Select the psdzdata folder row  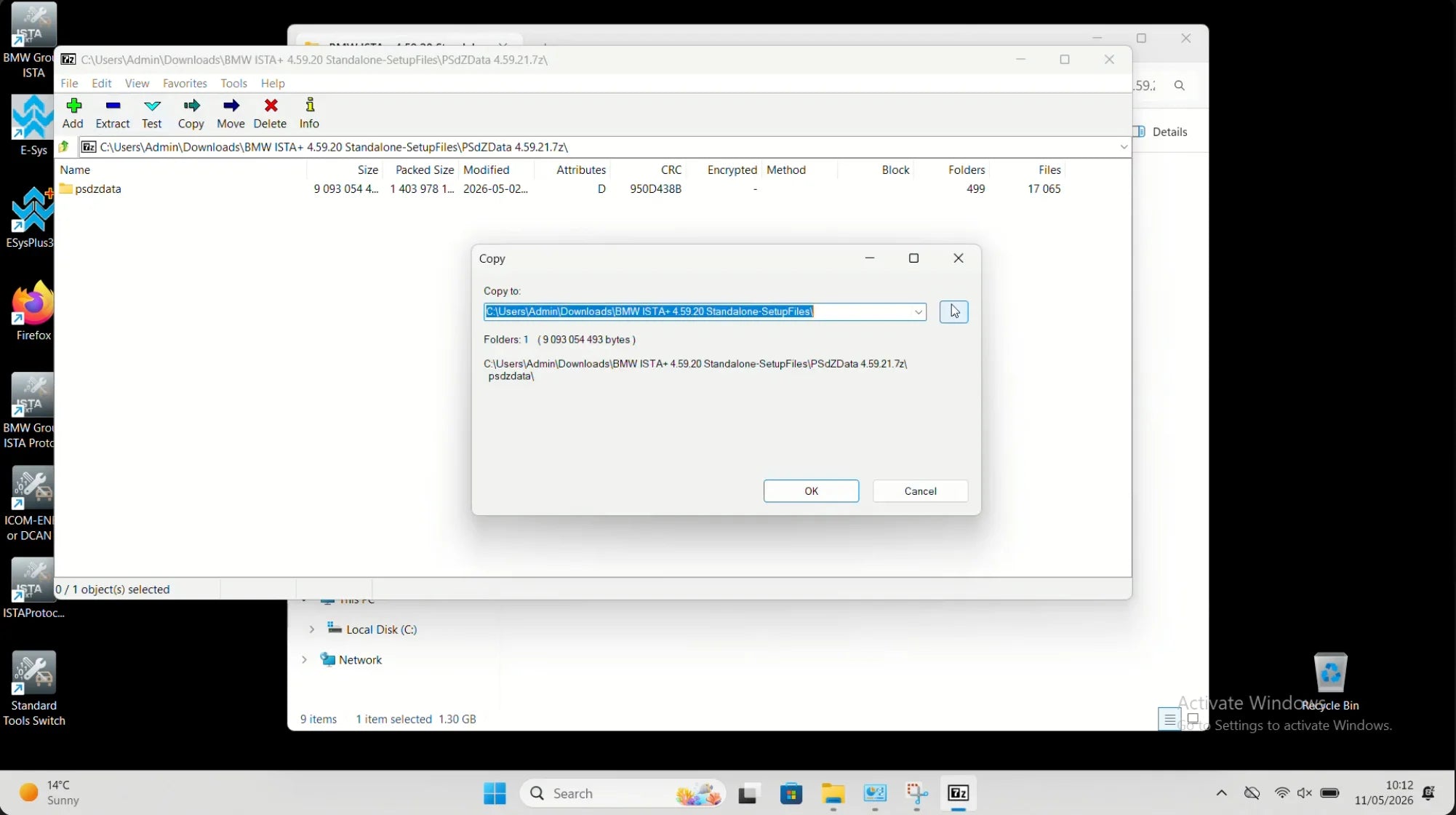pyautogui.click(x=560, y=189)
